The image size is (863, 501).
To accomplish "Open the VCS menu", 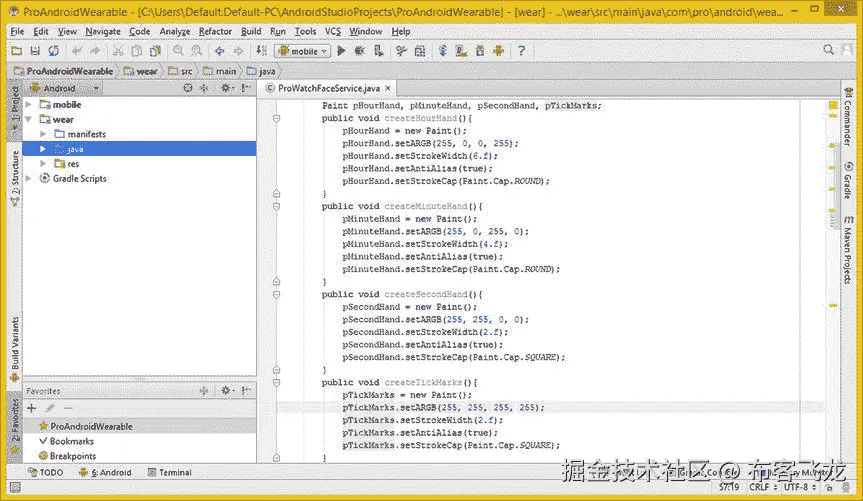I will click(332, 31).
